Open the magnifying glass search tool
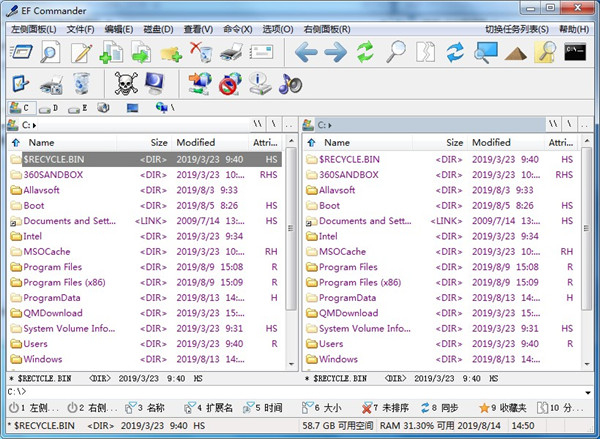600x439 pixels. pos(396,52)
